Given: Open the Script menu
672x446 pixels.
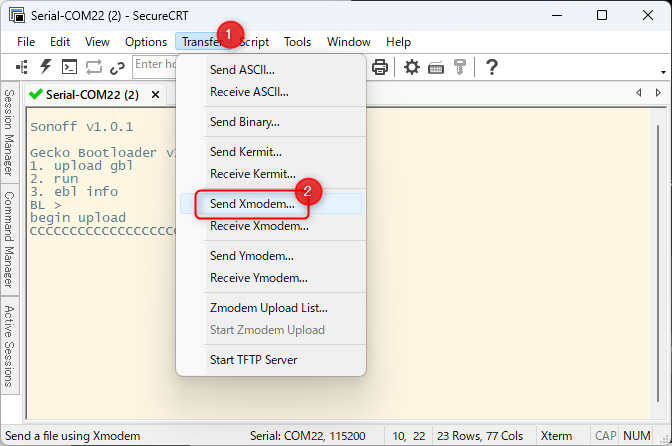Looking at the screenshot, I should click(254, 42).
